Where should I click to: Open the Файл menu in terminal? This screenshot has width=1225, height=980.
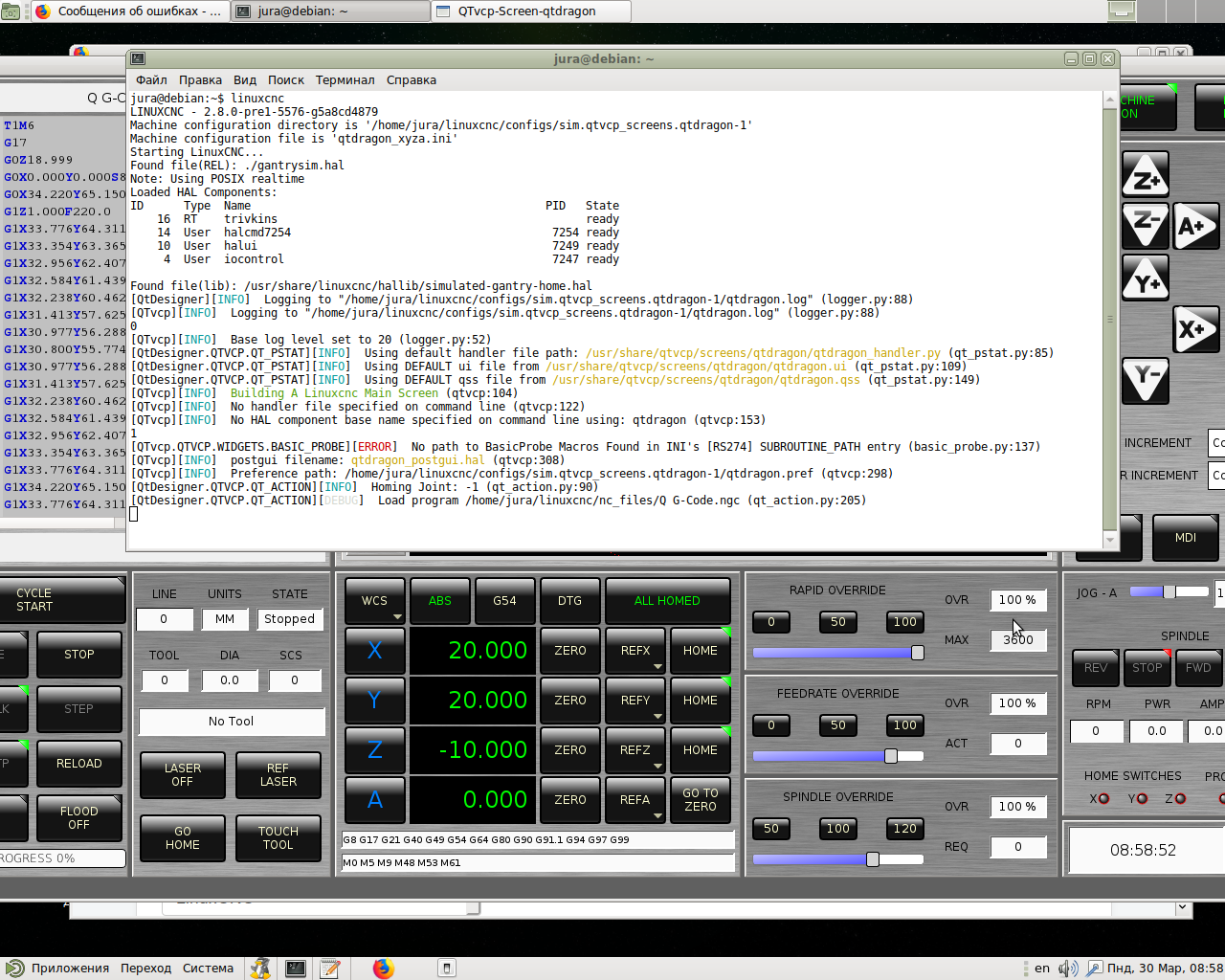pos(151,80)
